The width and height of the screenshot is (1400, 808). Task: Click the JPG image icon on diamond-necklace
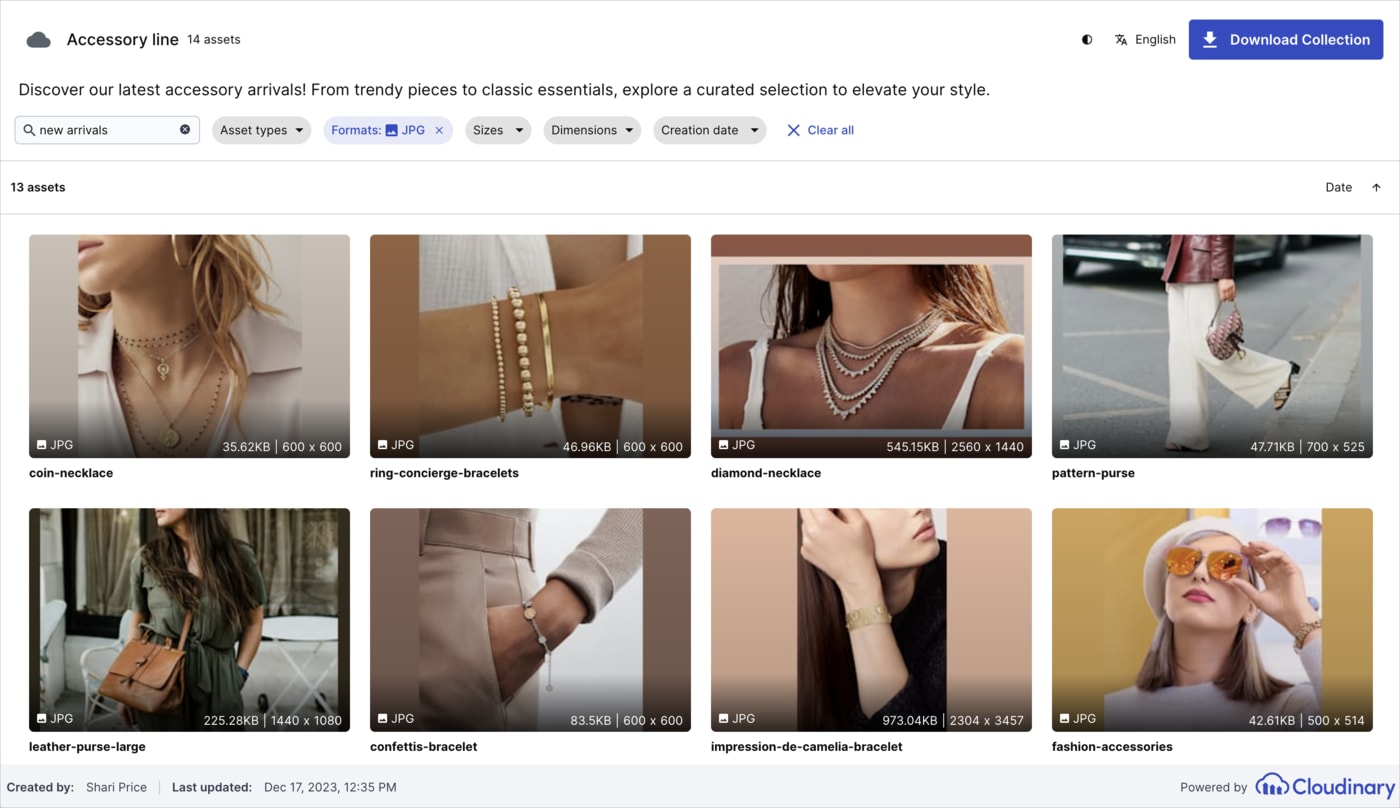click(724, 445)
